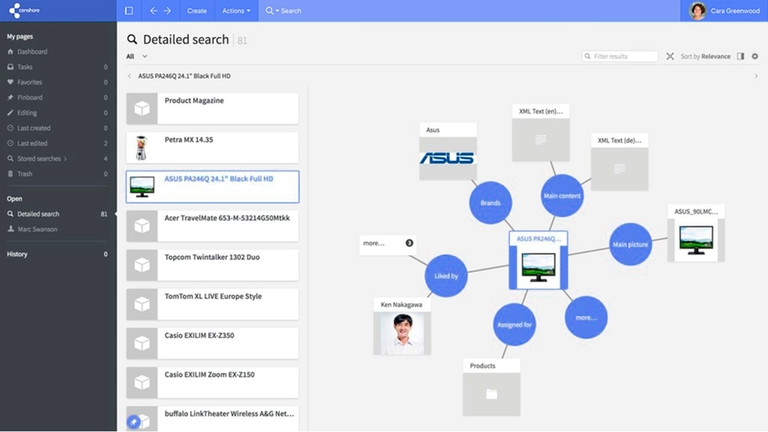Click the Liked by relation node

click(446, 276)
